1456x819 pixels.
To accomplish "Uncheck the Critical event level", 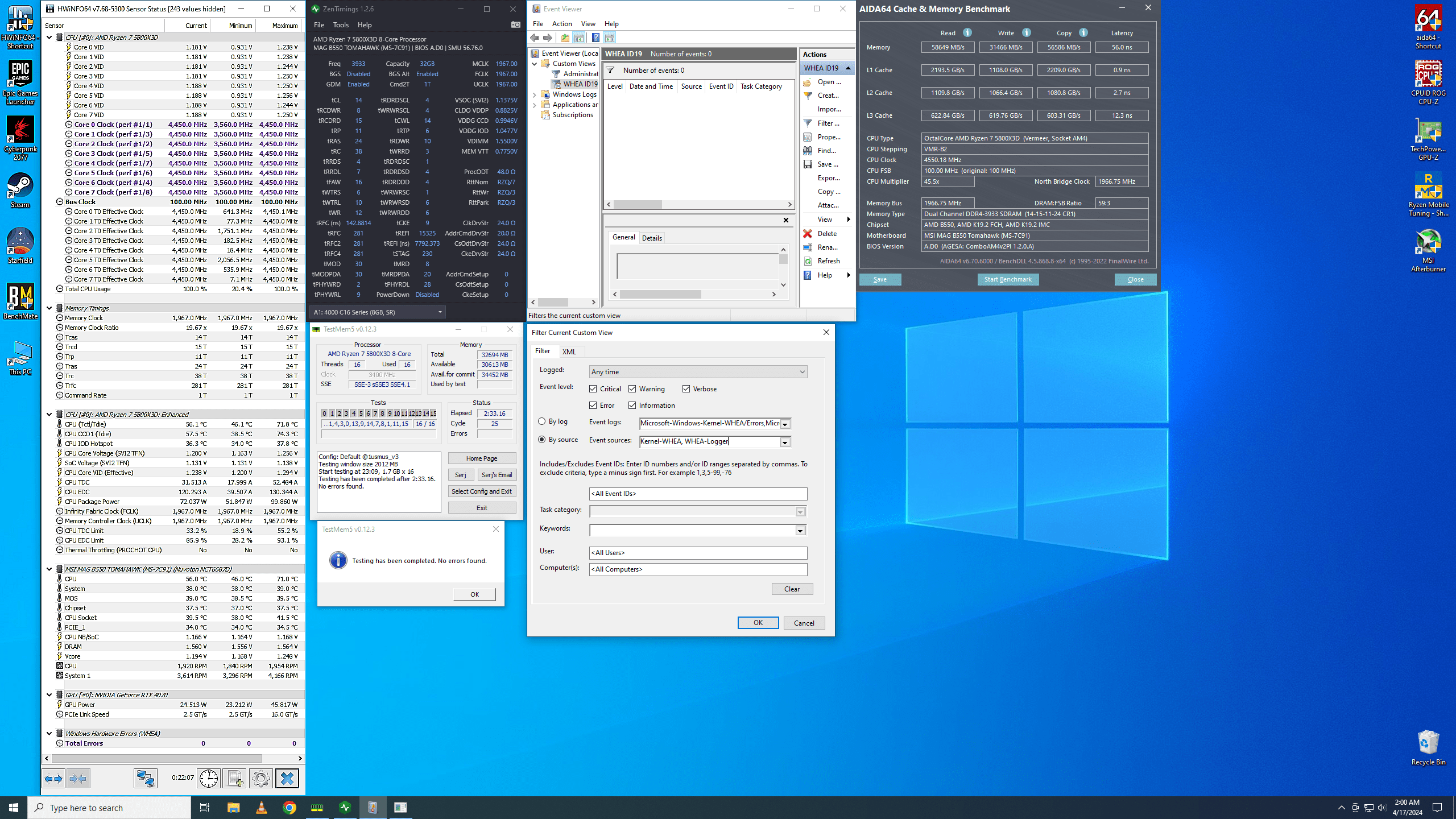I will (593, 389).
